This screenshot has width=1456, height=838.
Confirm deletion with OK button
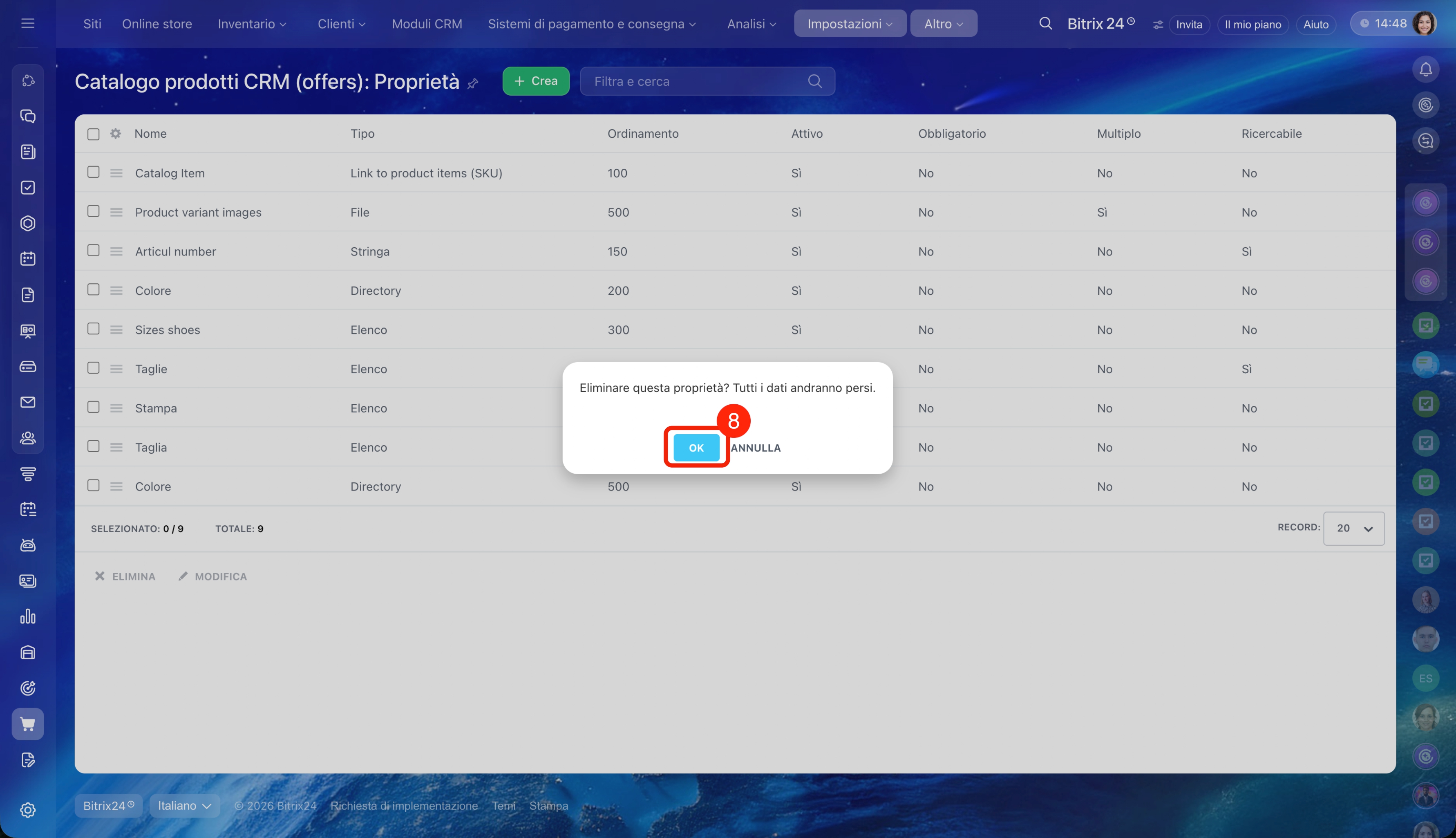coord(696,448)
